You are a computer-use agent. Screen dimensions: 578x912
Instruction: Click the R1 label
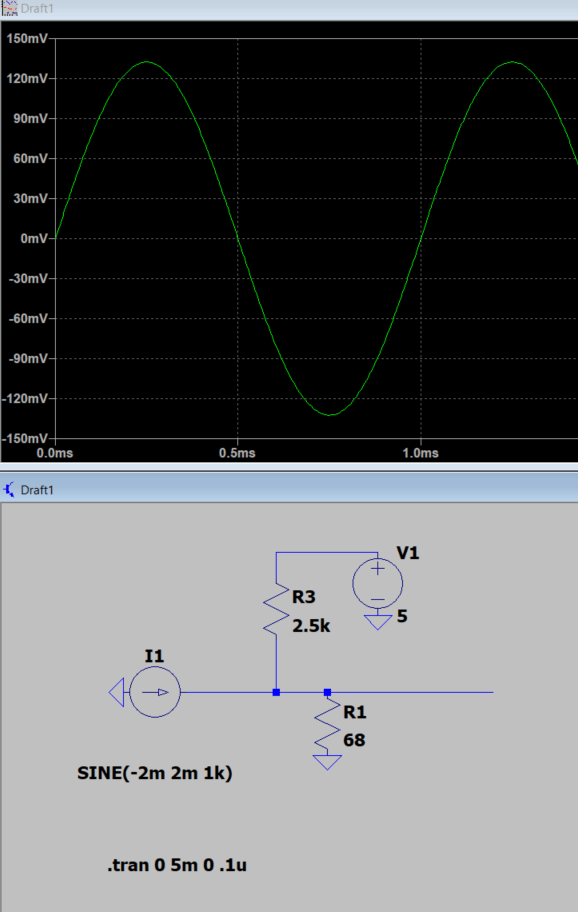355,712
